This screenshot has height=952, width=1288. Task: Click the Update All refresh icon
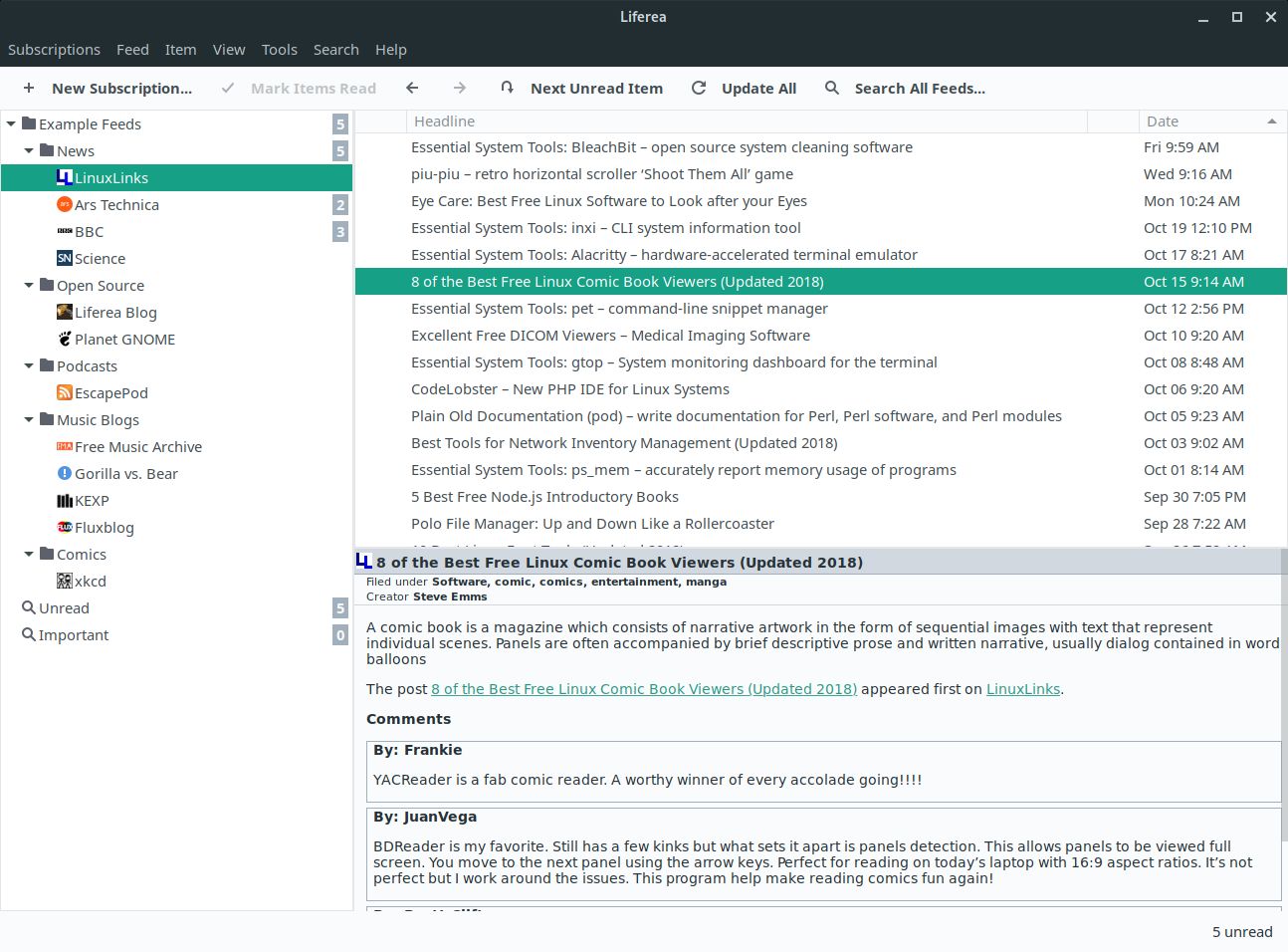[x=699, y=88]
